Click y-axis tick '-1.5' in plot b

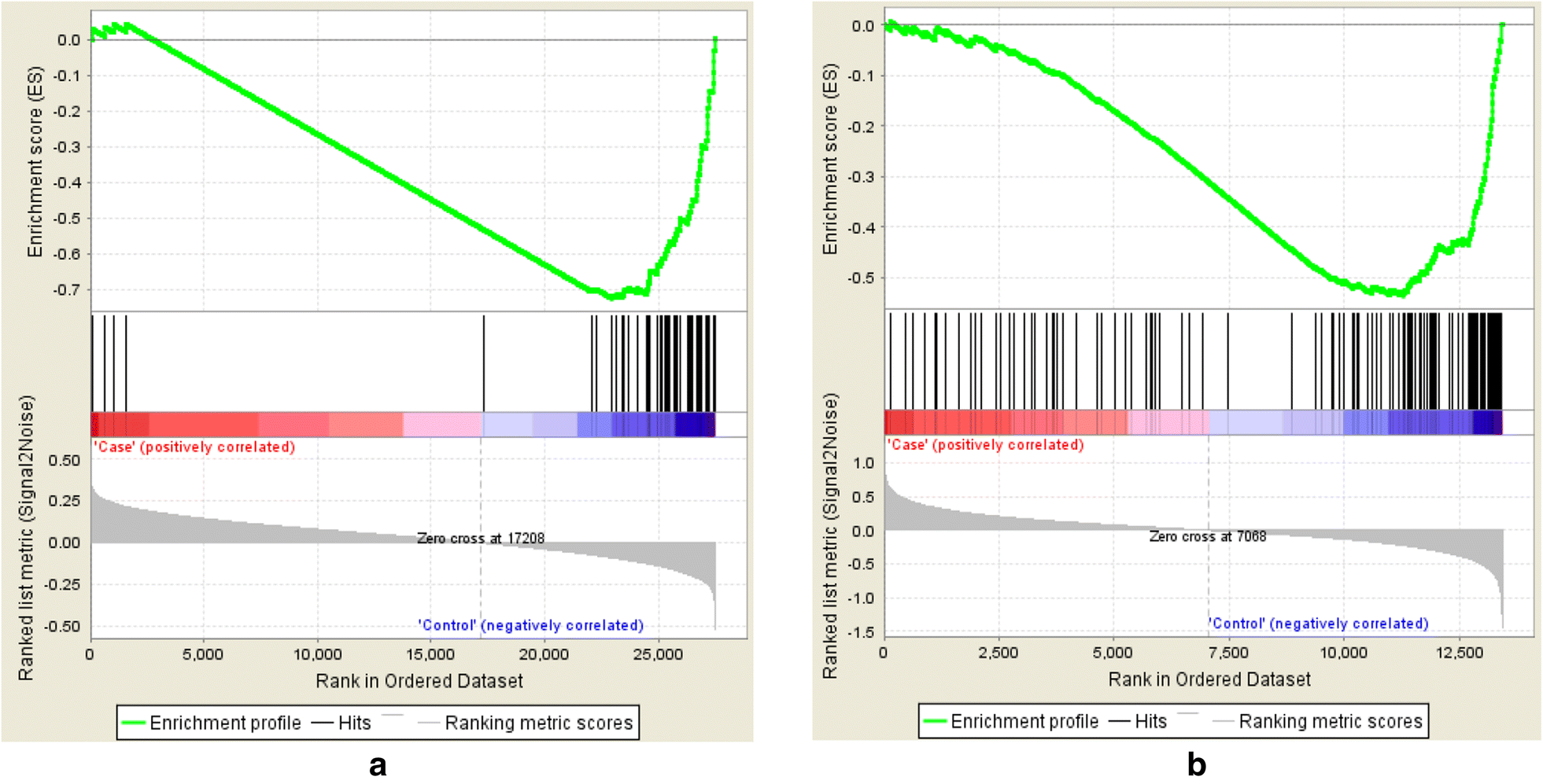point(862,632)
